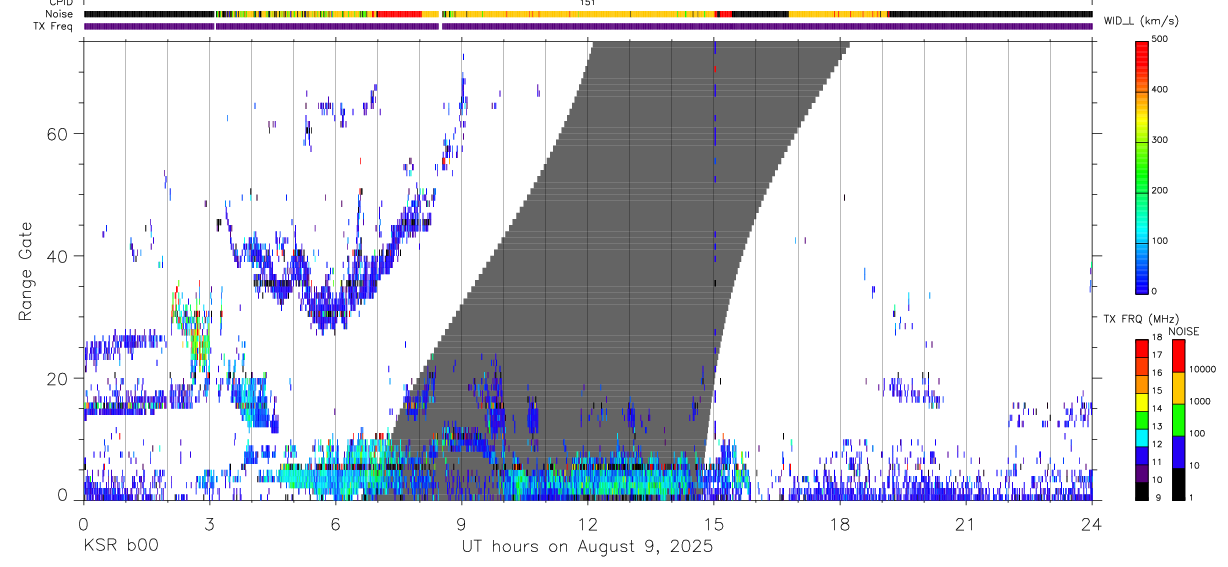Click the '400' value on WID scale

pyautogui.click(x=1160, y=89)
